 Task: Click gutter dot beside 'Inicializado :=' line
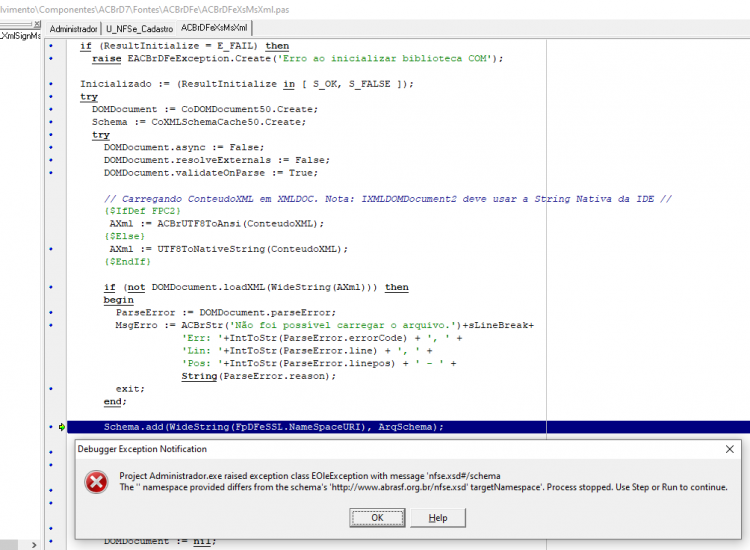[51, 84]
